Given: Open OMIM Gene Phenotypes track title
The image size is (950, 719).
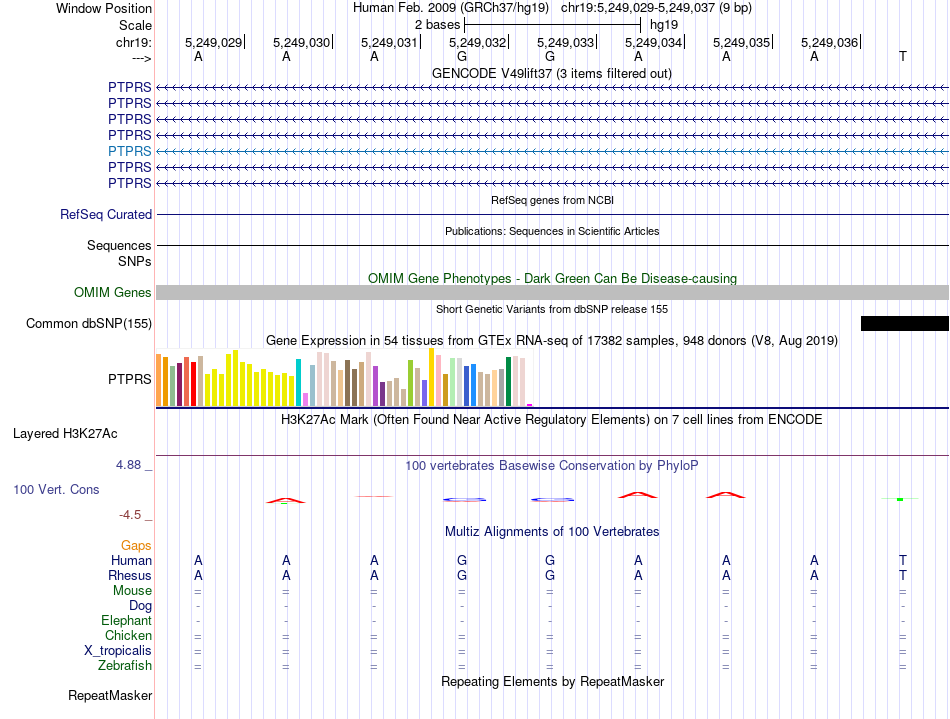Looking at the screenshot, I should pyautogui.click(x=552, y=278).
